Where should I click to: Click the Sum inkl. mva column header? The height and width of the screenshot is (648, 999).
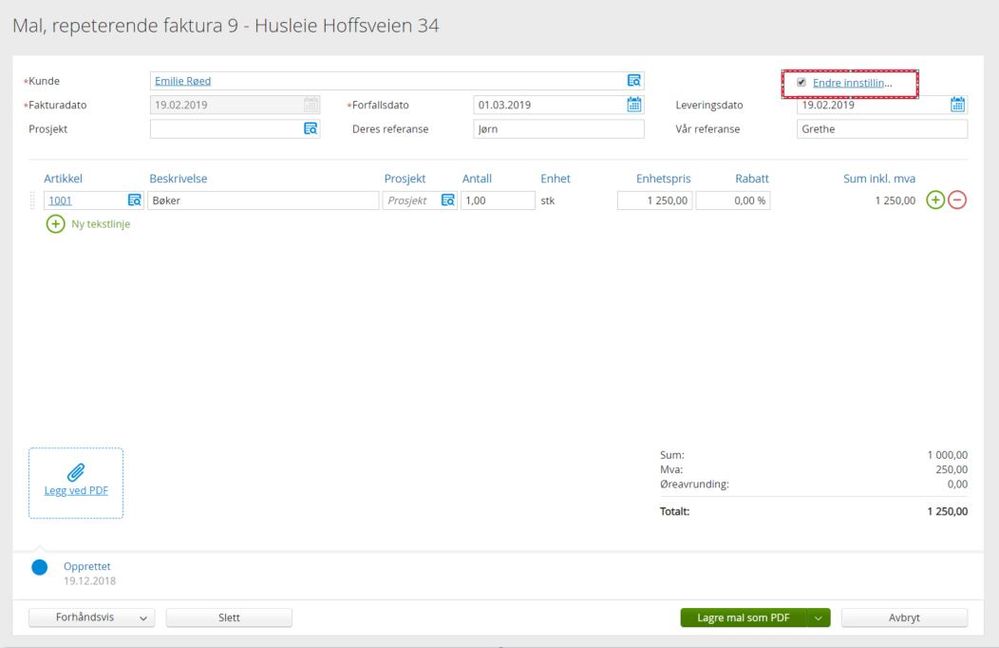pos(879,178)
